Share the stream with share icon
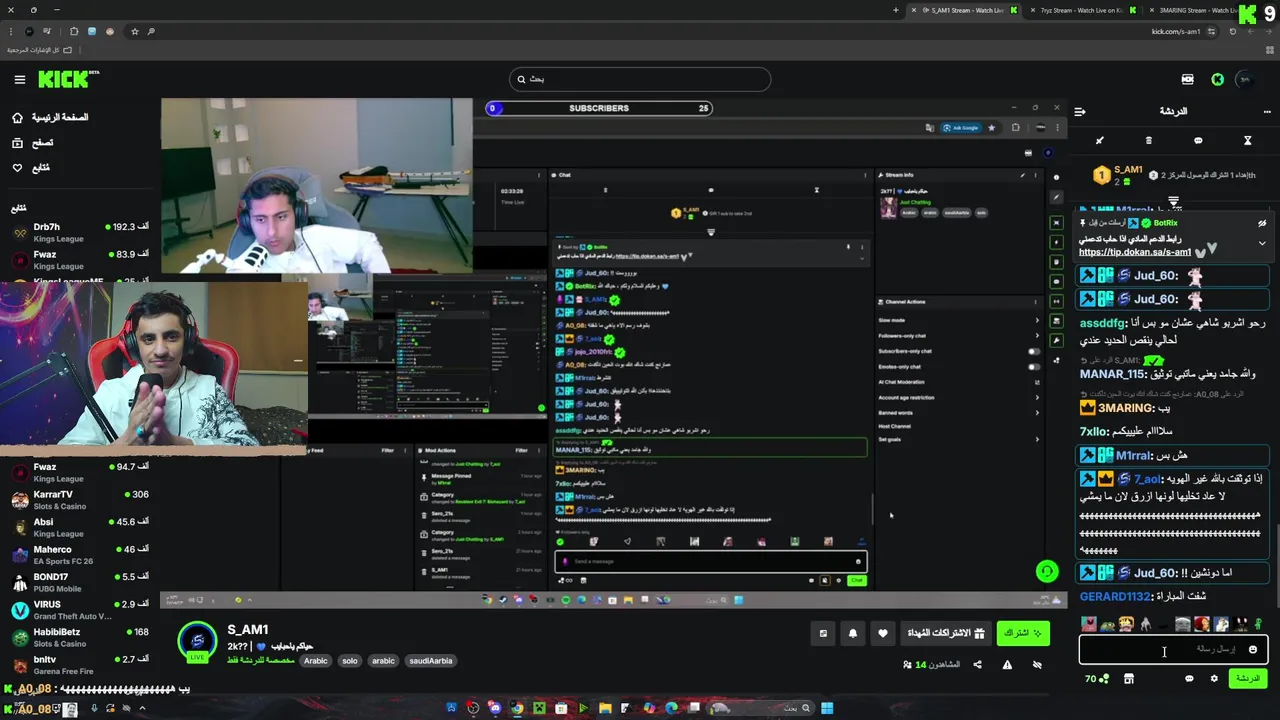The height and width of the screenshot is (720, 1280). (977, 665)
